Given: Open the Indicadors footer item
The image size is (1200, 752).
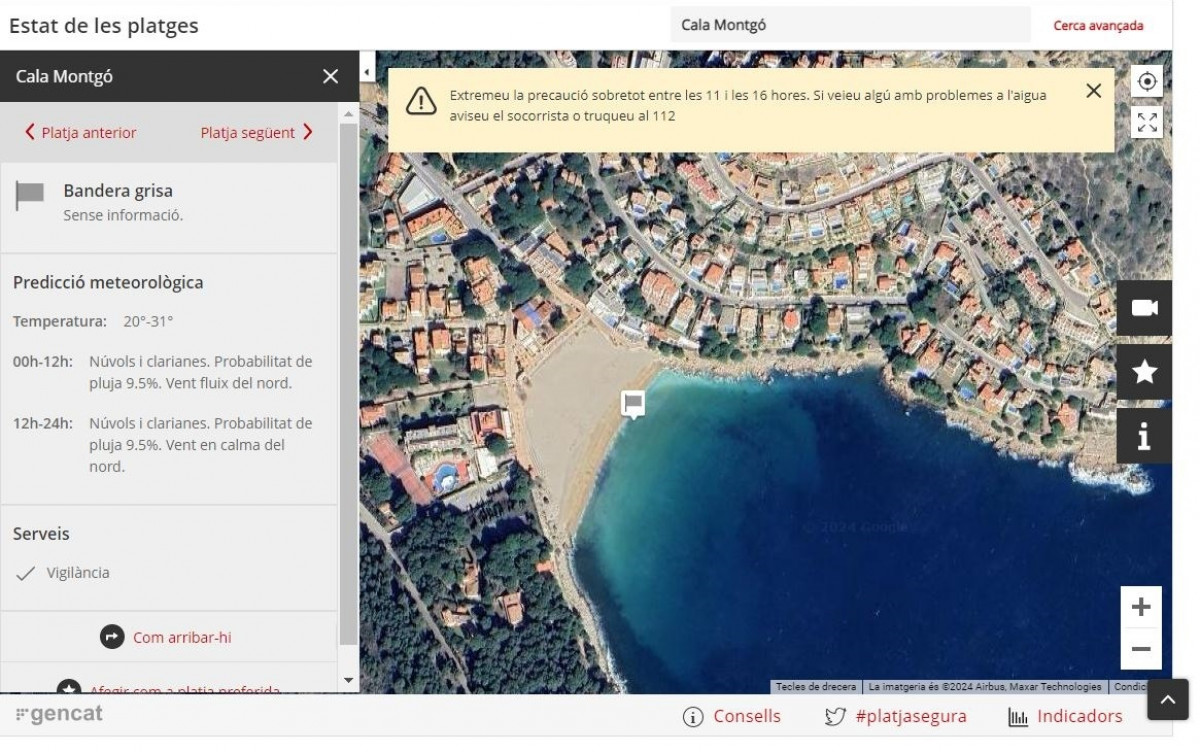Looking at the screenshot, I should tap(1066, 716).
